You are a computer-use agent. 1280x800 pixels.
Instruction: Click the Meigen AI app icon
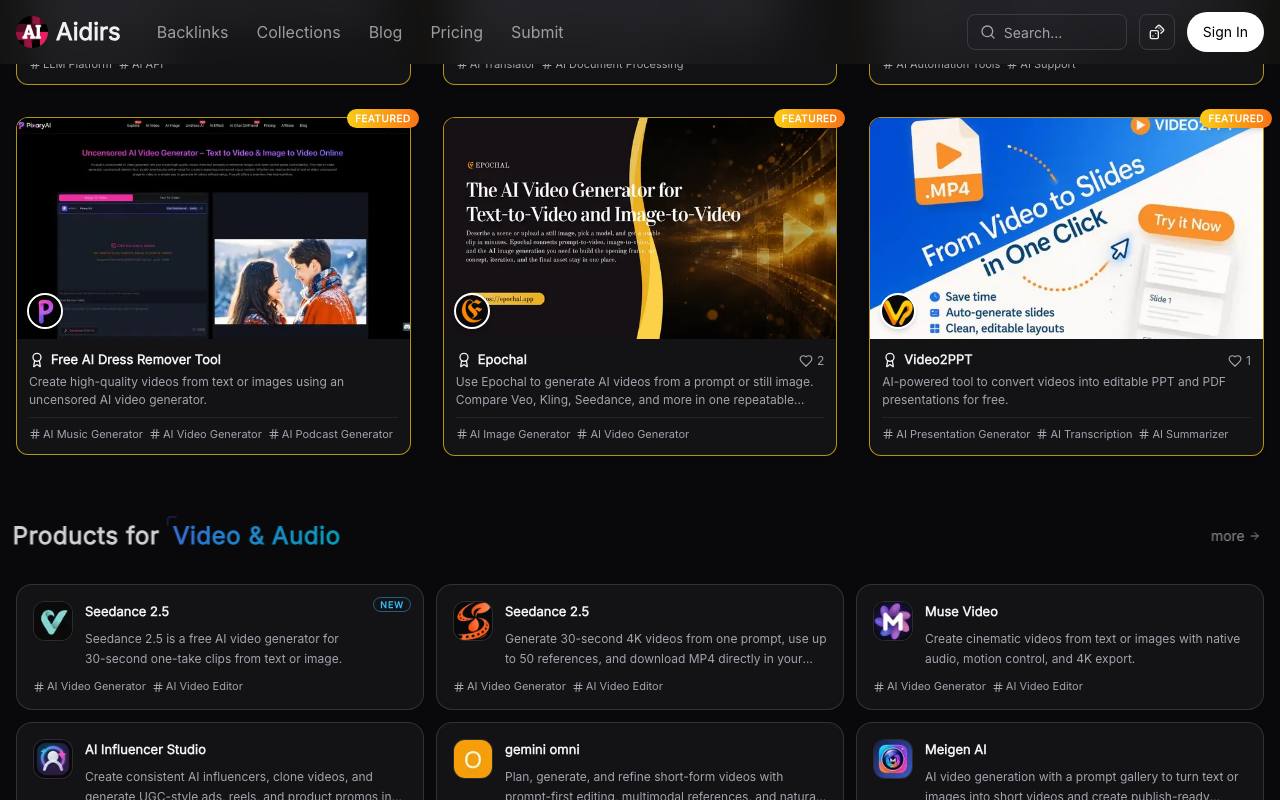pos(893,759)
